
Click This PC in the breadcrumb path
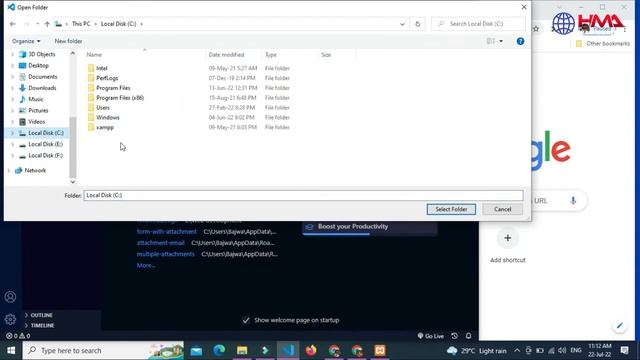click(x=81, y=24)
